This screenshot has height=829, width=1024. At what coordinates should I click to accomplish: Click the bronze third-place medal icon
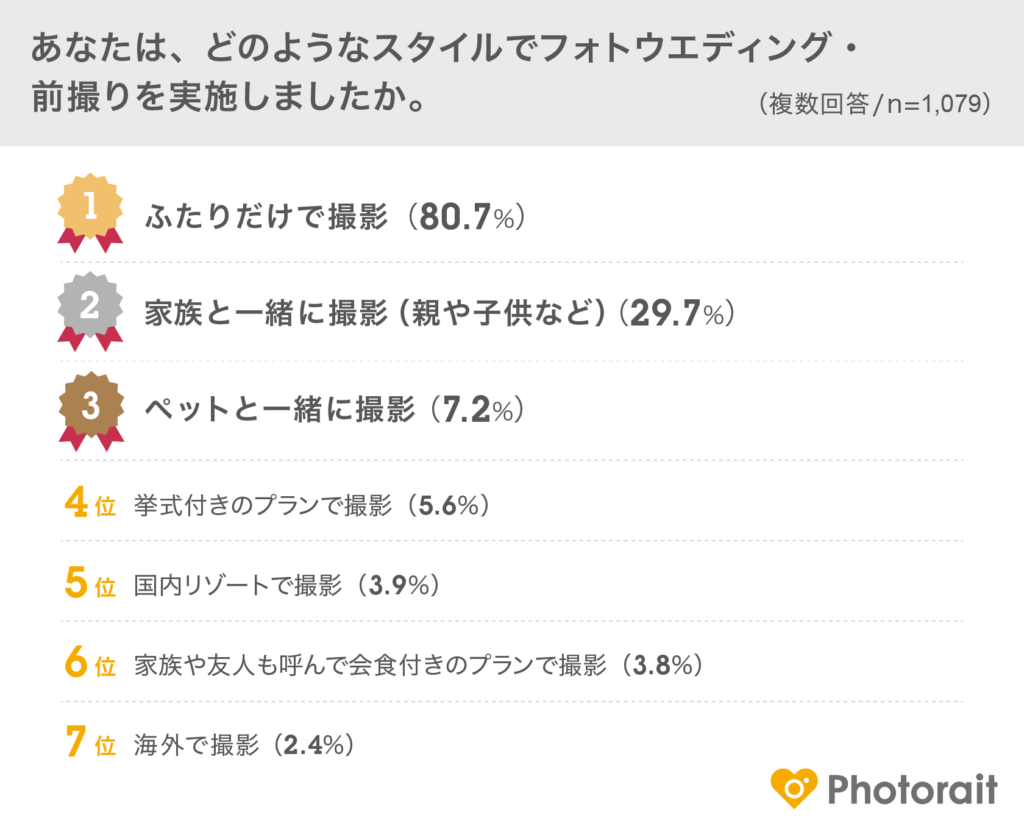click(90, 407)
